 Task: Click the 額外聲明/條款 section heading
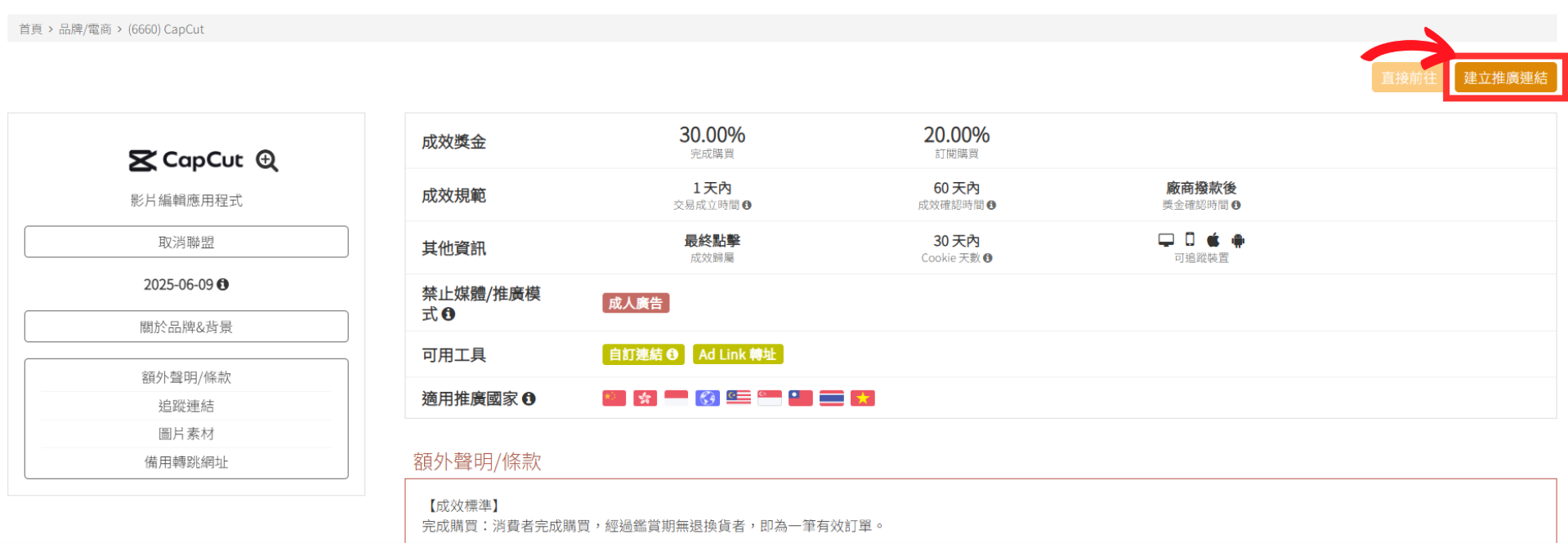(x=477, y=461)
